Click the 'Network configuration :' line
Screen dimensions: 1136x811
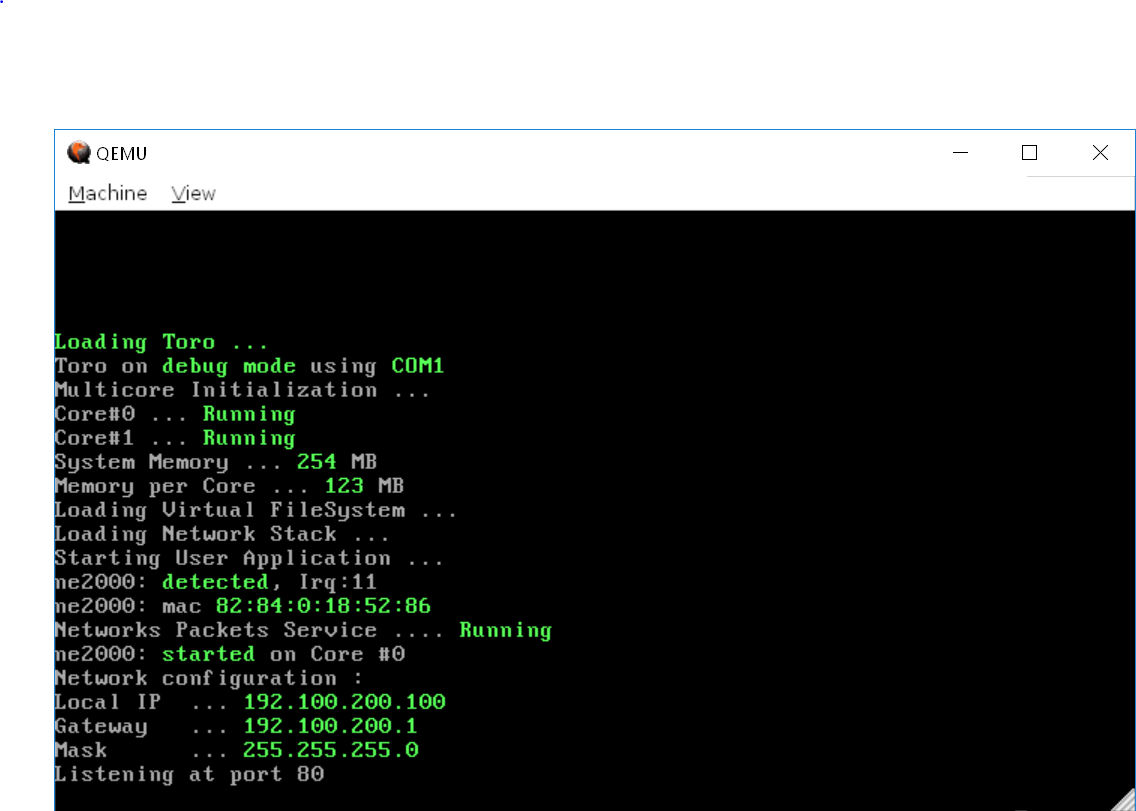(209, 678)
